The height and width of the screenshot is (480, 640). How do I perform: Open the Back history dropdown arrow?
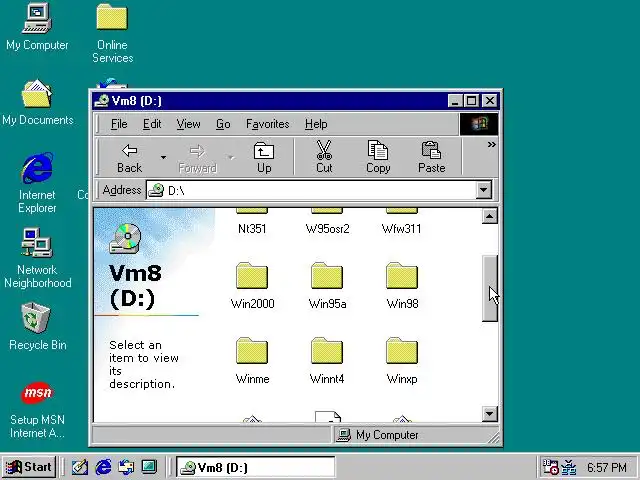point(163,158)
